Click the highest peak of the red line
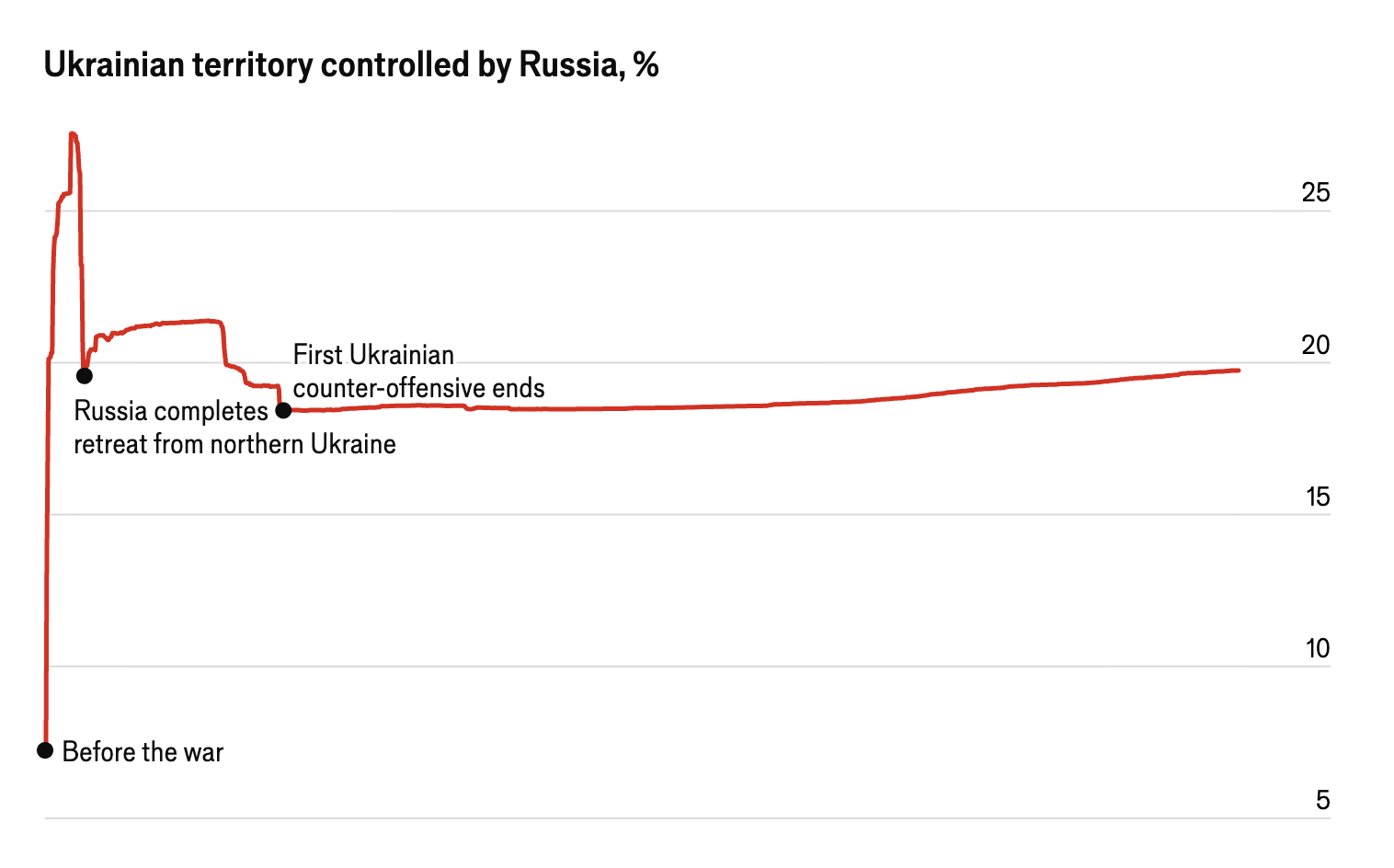Viewport: 1394px width, 868px height. pos(73,134)
